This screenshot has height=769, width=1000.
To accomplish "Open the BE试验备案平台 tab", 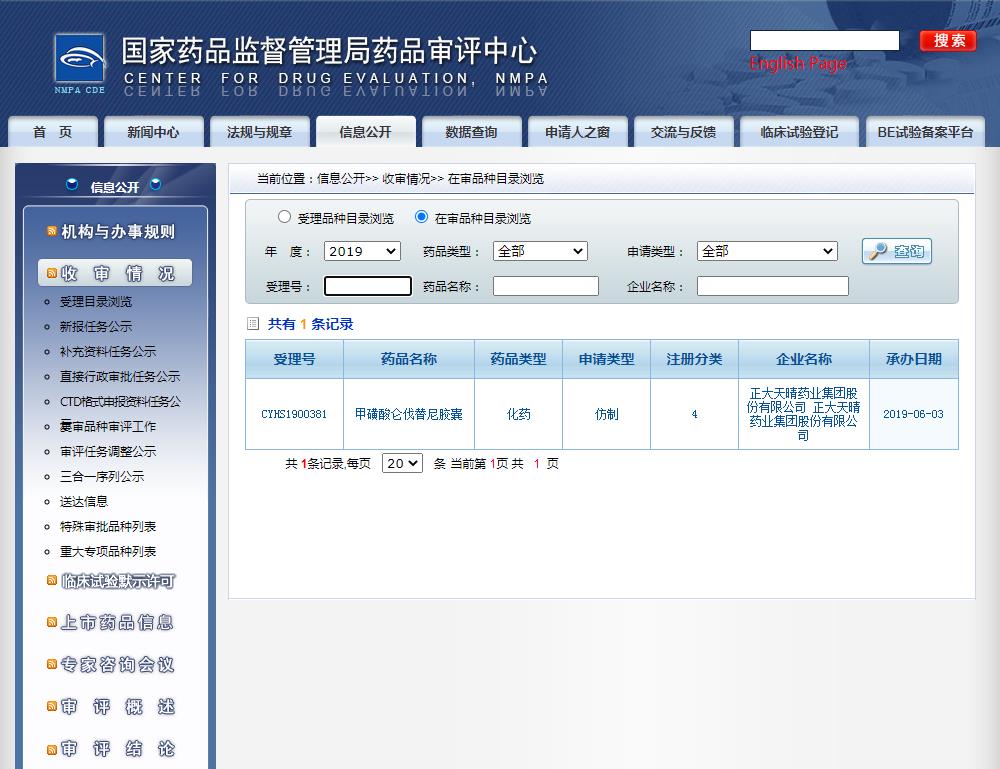I will 925,132.
